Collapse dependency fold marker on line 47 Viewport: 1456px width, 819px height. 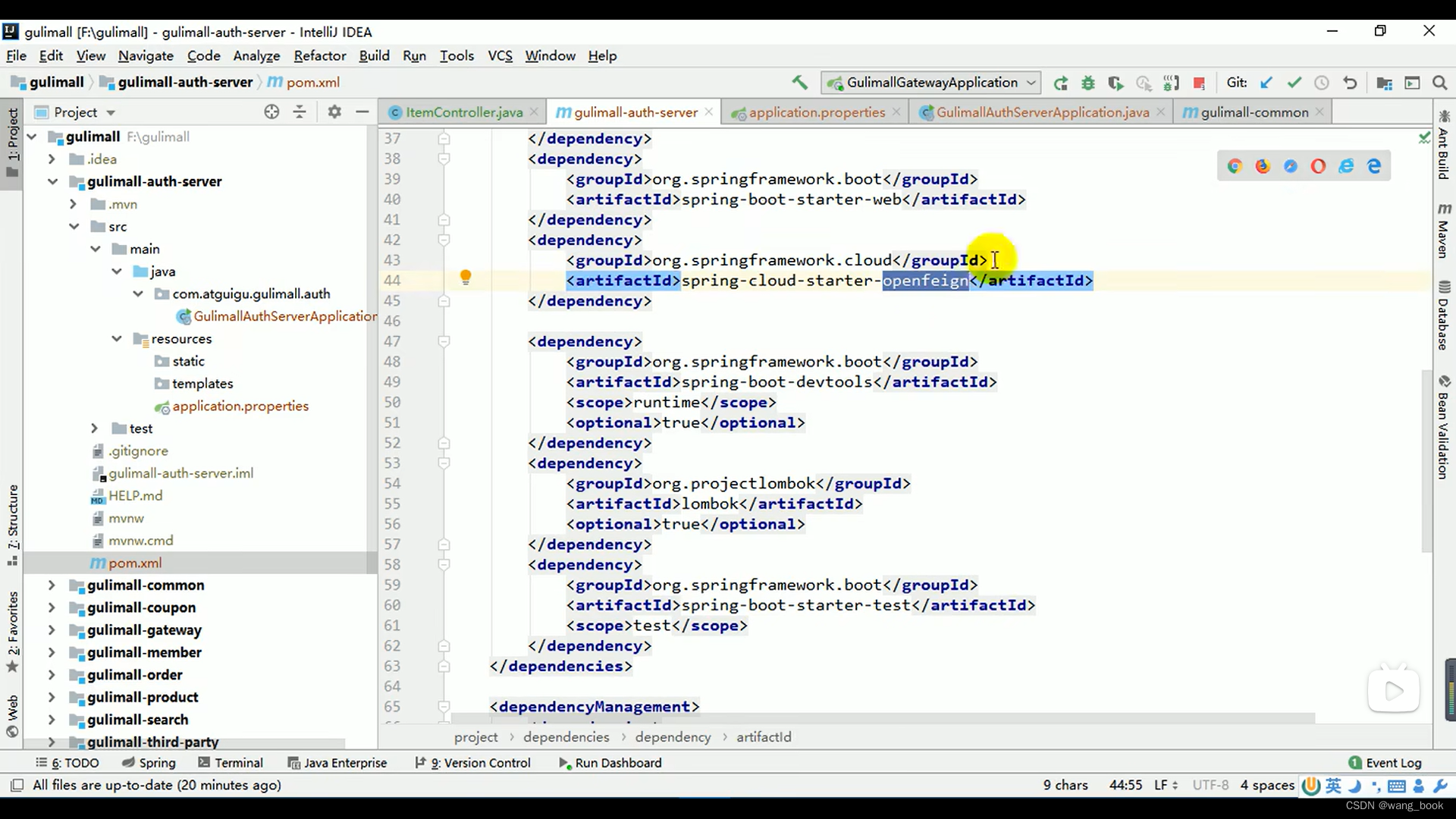[x=444, y=341]
